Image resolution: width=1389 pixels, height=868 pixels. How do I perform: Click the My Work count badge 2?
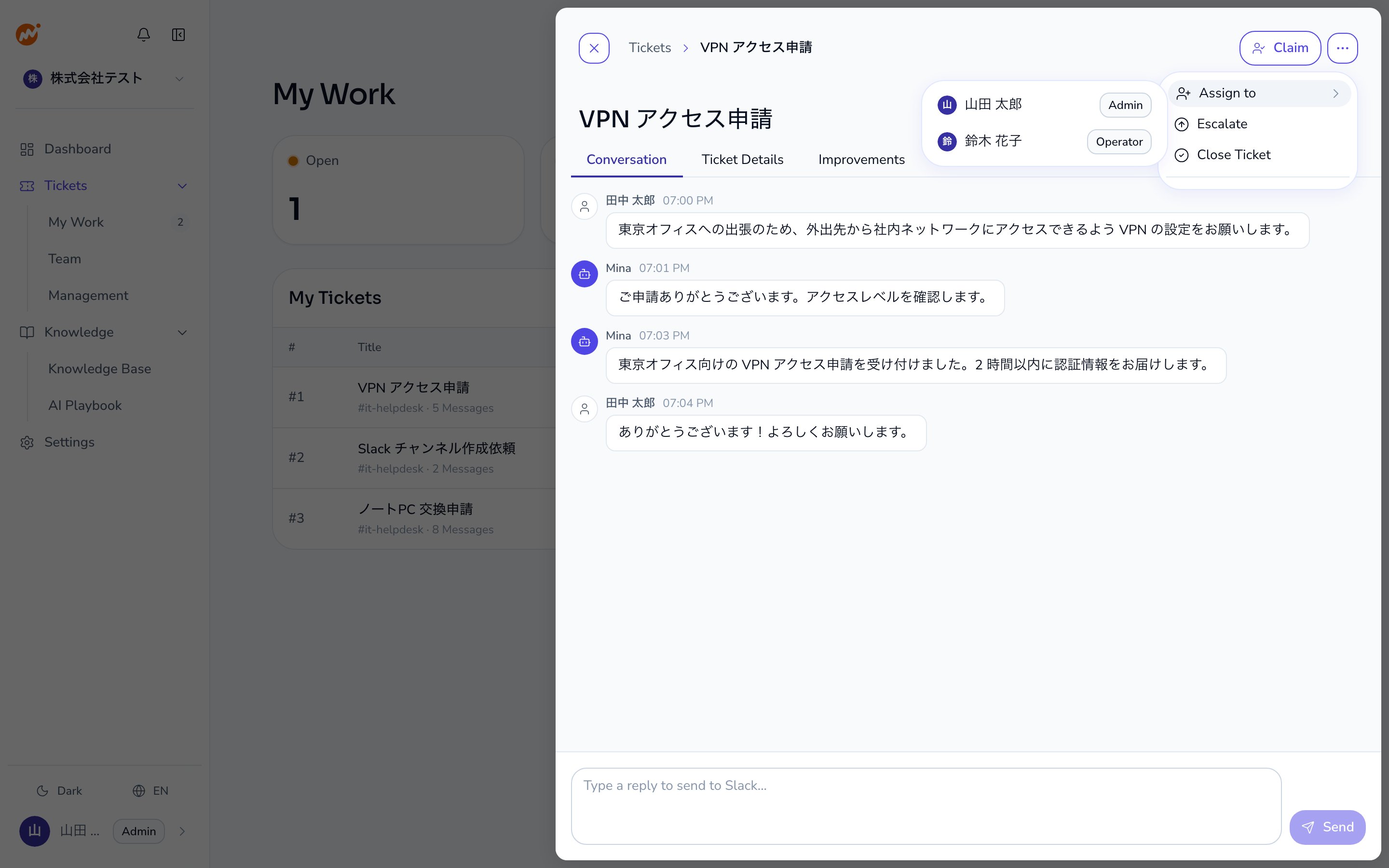click(x=180, y=222)
